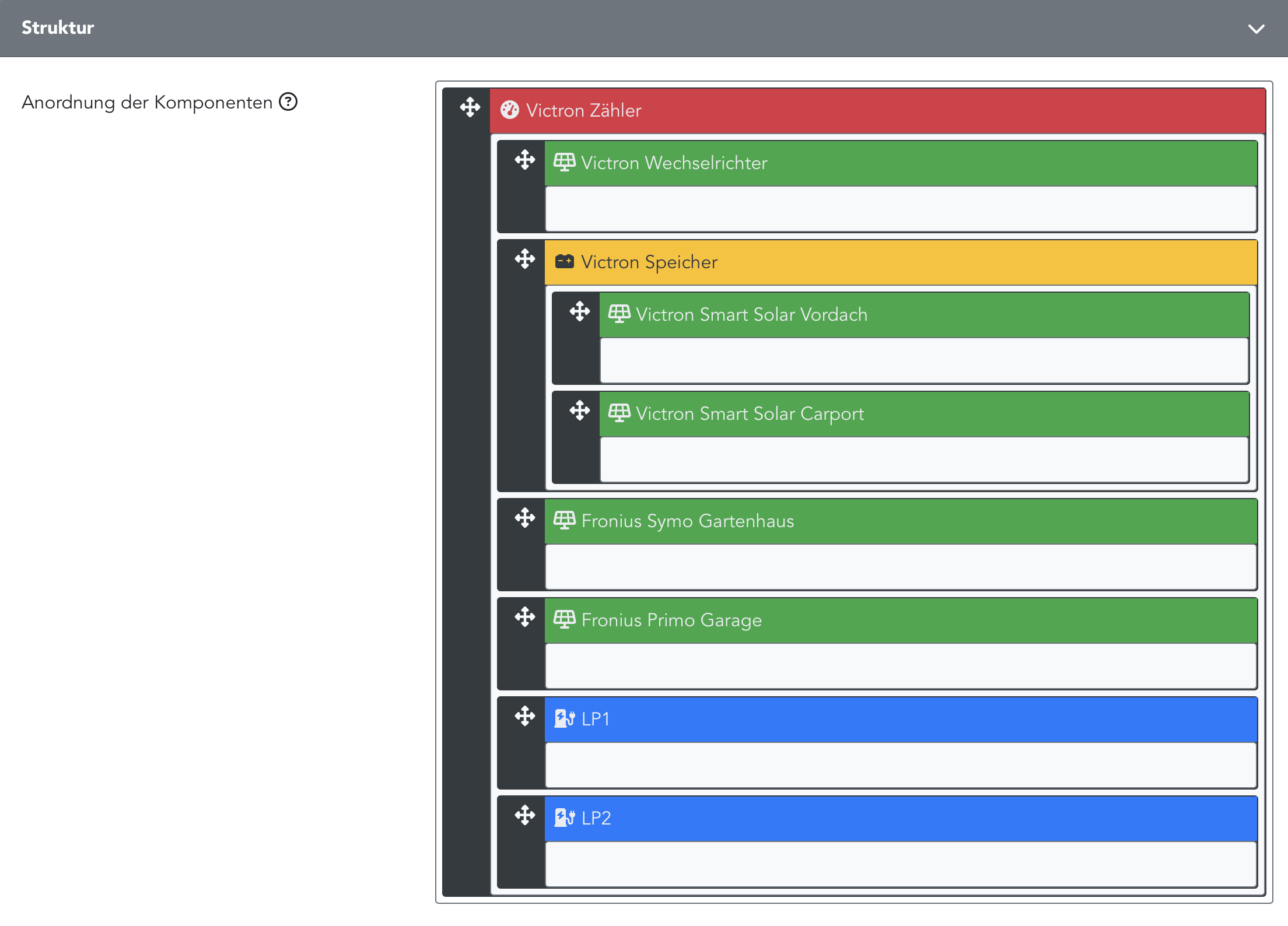Click the gauge icon on Victron Zähler
The image size is (1288, 926).
[x=509, y=110]
